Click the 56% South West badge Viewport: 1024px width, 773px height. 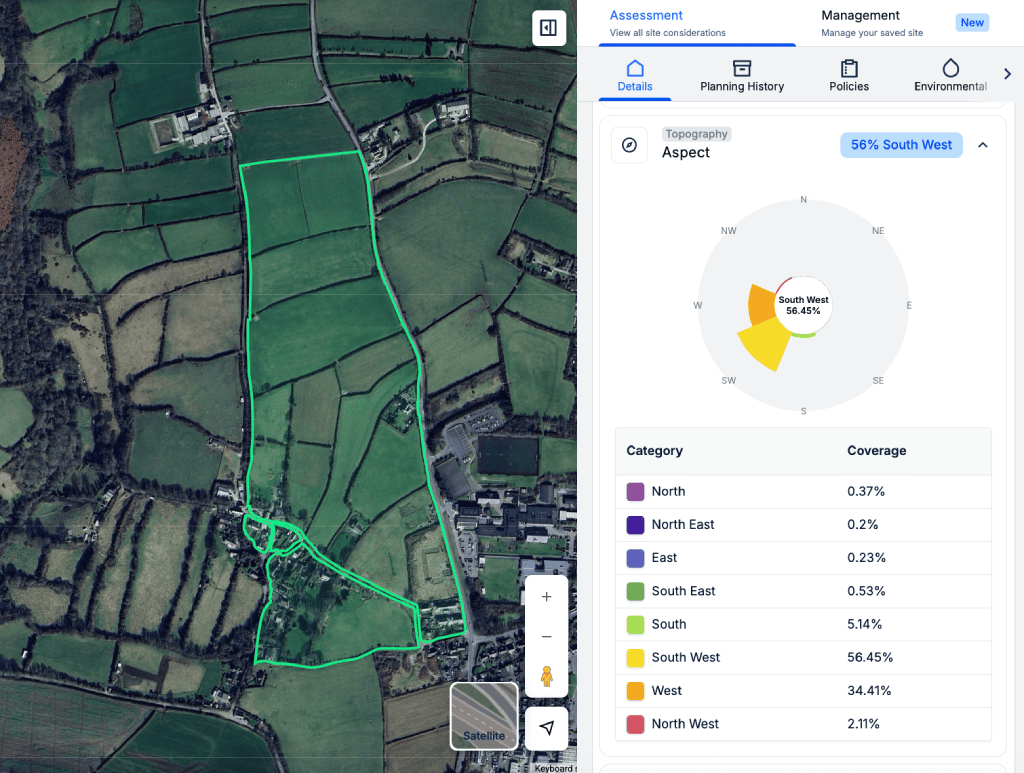click(x=901, y=145)
